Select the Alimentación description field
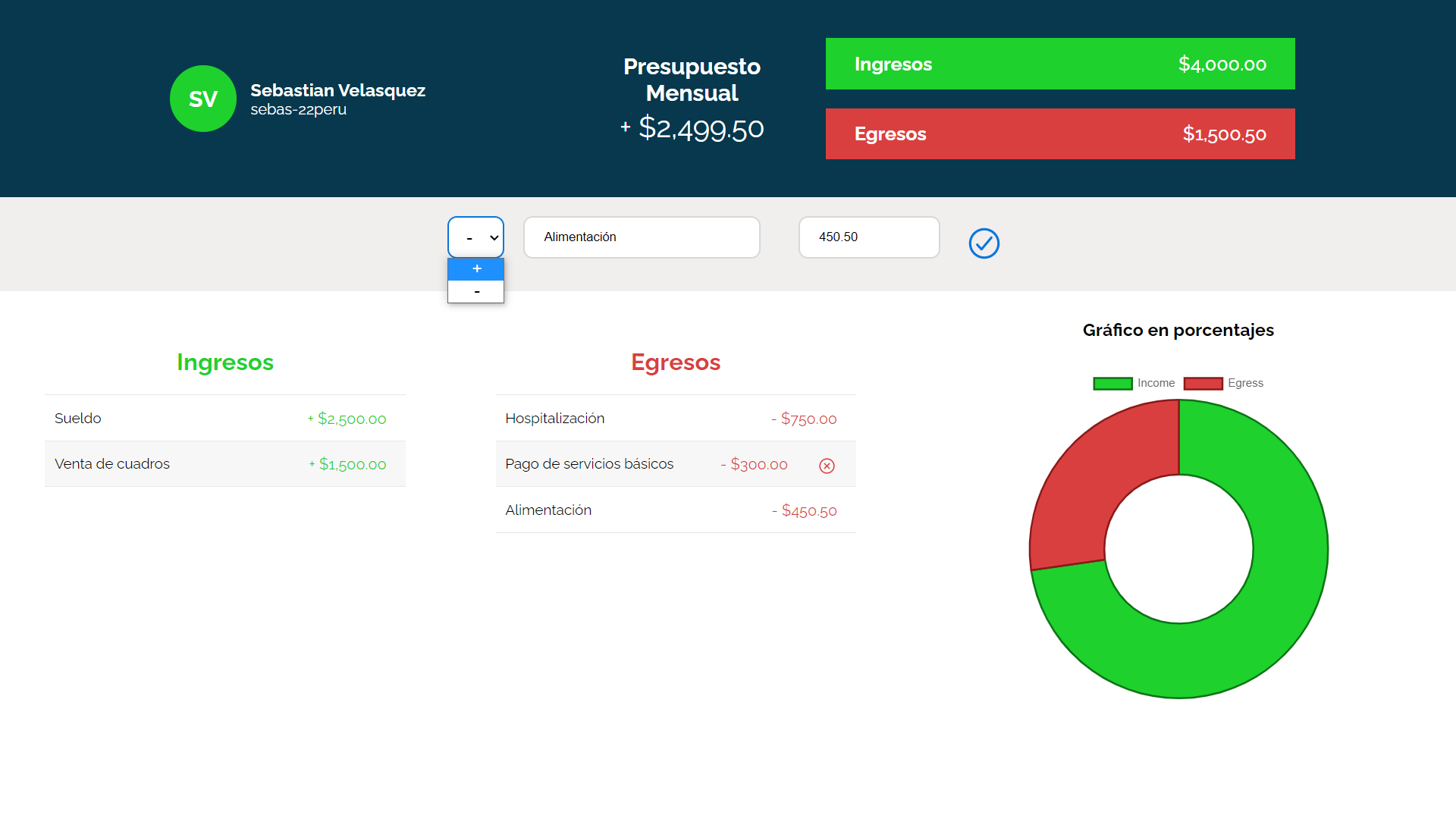 642,237
